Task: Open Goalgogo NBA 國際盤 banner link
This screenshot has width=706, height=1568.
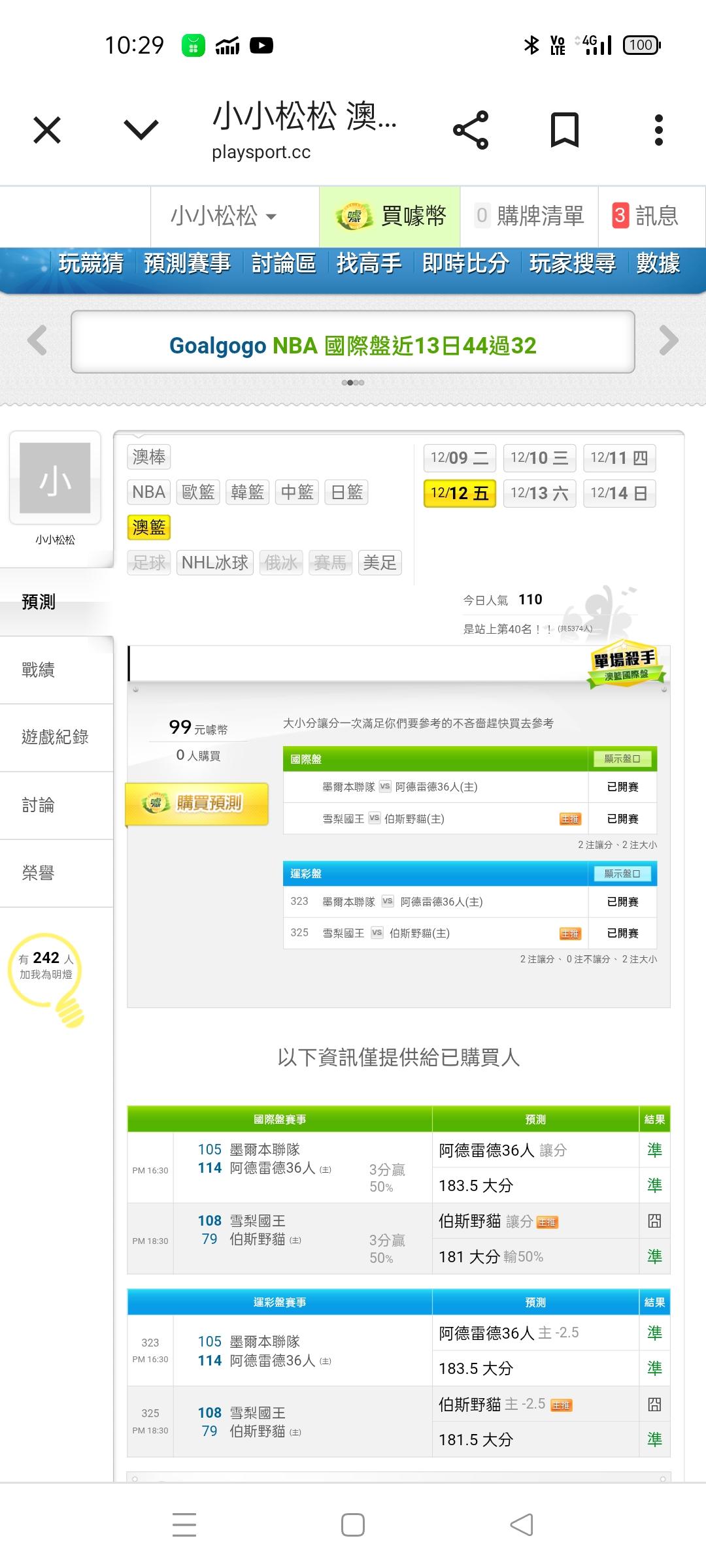Action: point(353,346)
